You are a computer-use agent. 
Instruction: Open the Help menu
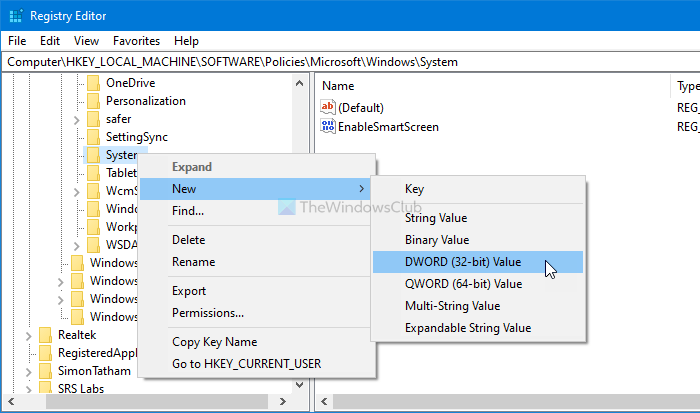click(186, 41)
